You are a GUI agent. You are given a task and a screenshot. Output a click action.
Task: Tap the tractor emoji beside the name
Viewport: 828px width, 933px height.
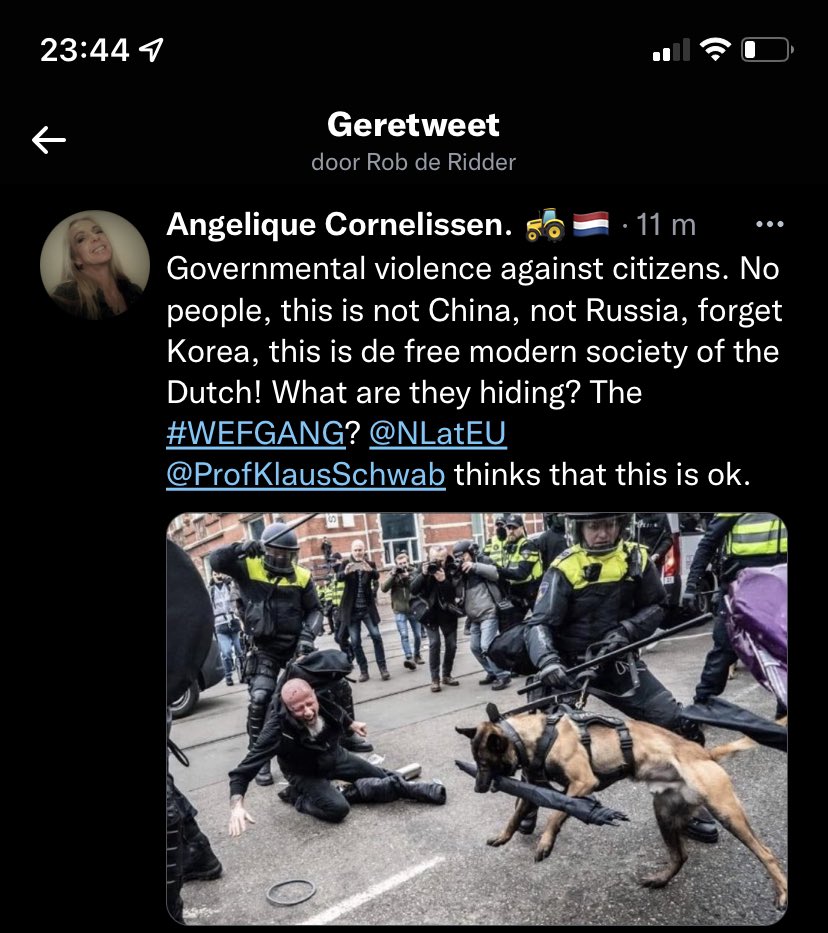(x=545, y=225)
